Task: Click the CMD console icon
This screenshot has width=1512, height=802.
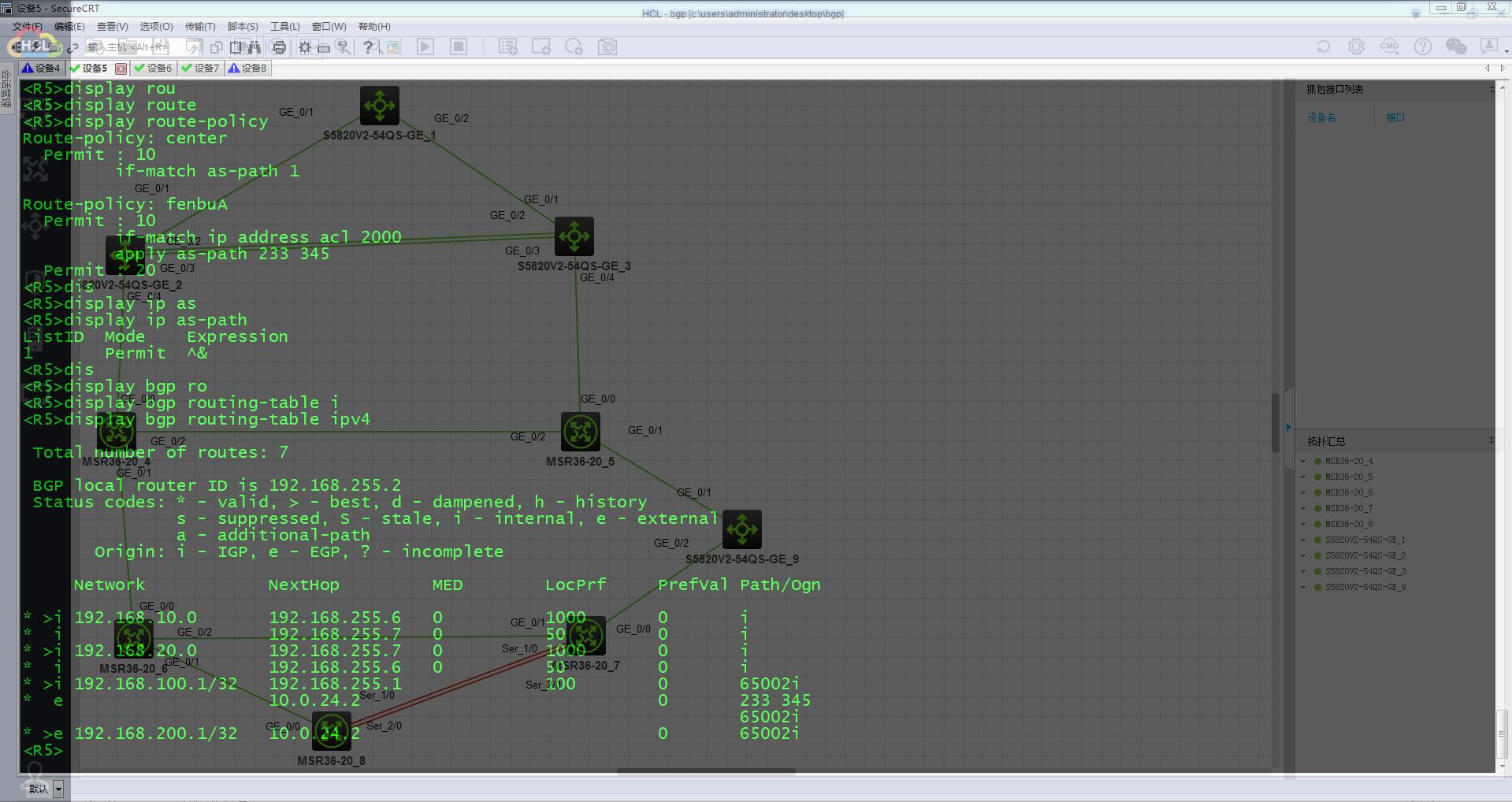Action: [1389, 47]
